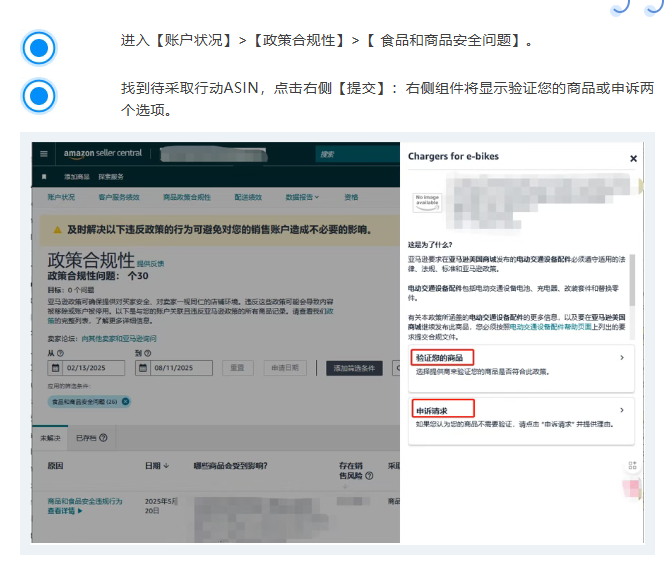Open the 资格 tab
The width and height of the screenshot is (669, 565).
(351, 197)
